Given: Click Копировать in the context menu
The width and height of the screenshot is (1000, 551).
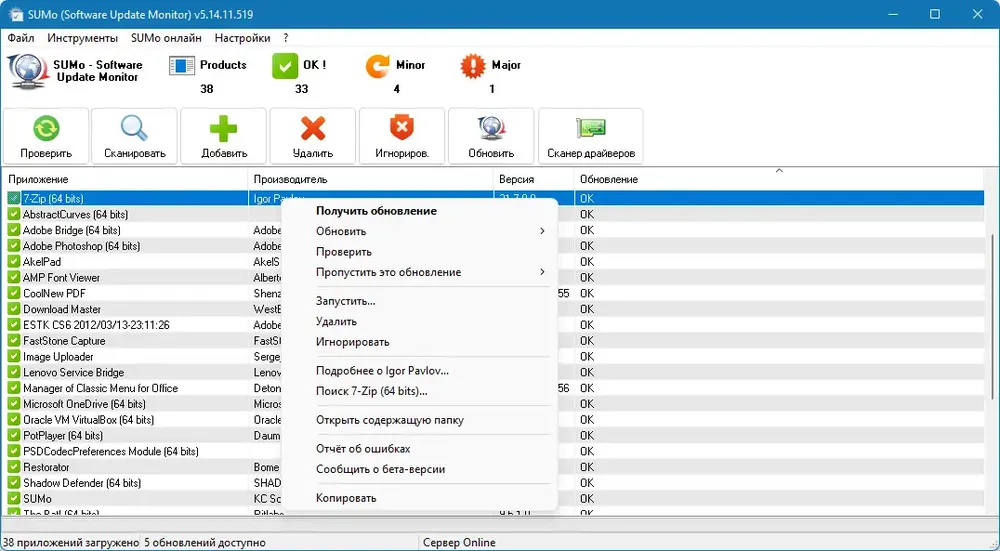Looking at the screenshot, I should (x=346, y=498).
